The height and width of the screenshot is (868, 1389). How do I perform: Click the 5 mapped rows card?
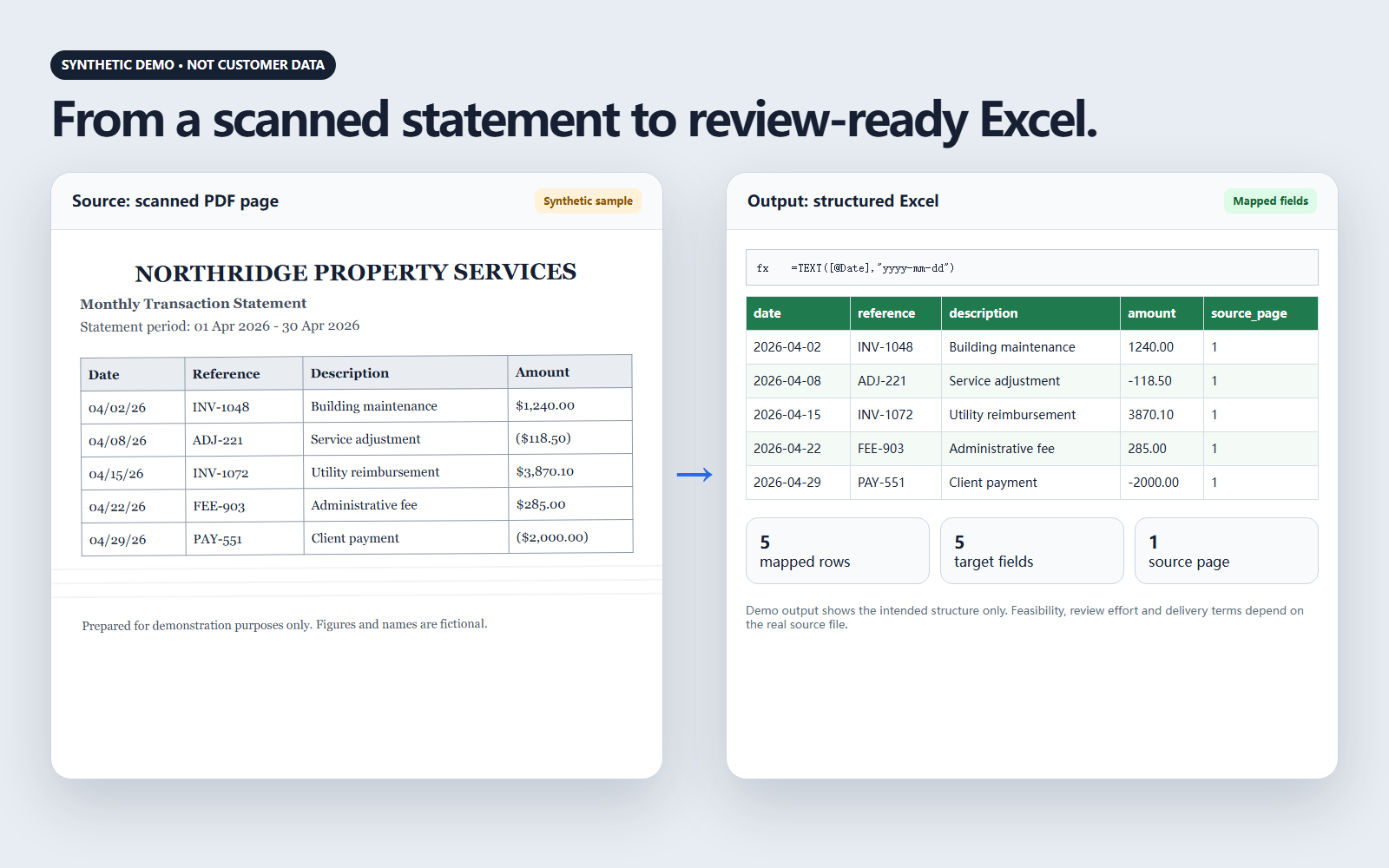point(838,551)
